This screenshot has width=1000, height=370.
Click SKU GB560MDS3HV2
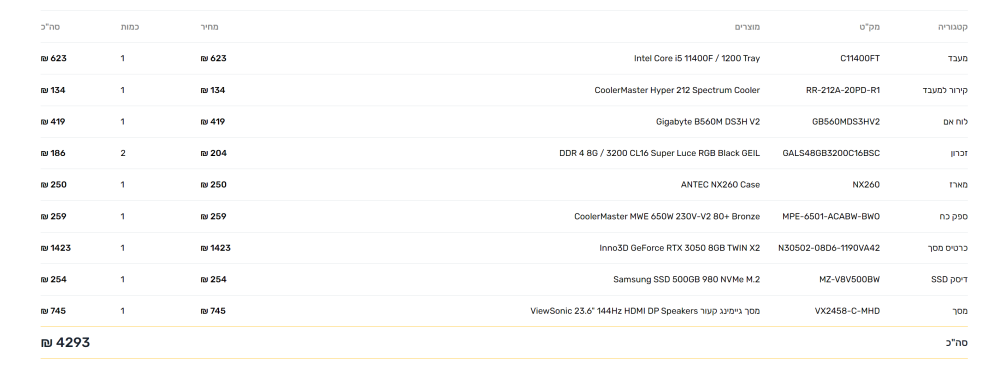tap(846, 121)
